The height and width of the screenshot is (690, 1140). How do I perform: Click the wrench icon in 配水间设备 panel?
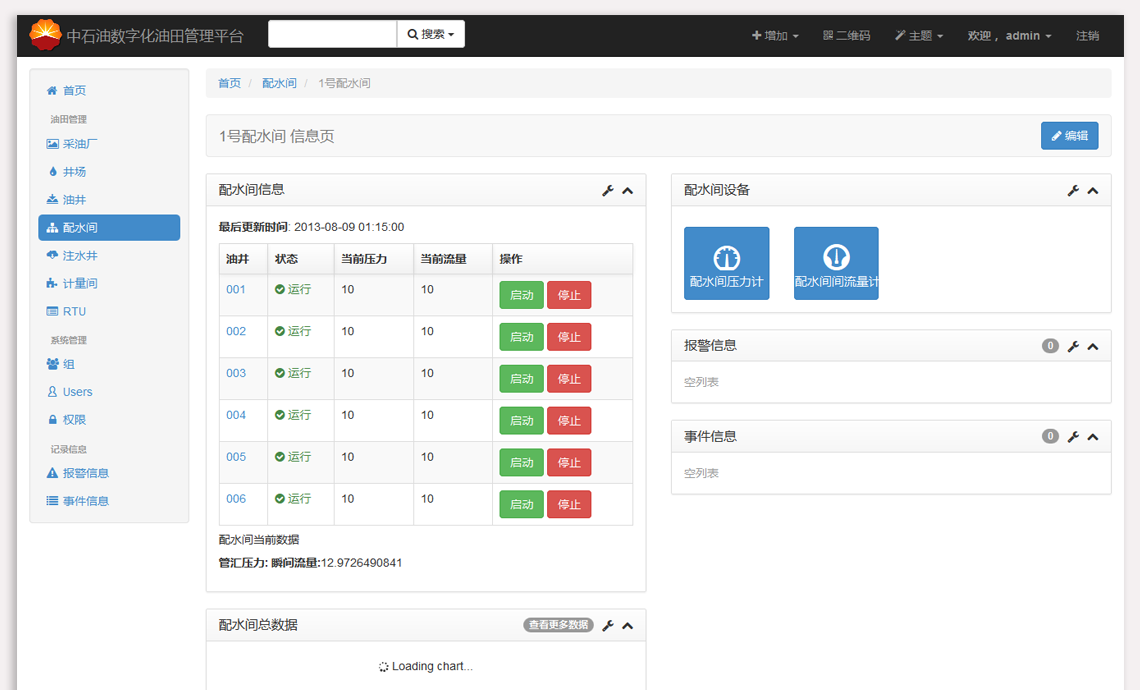pos(1073,191)
